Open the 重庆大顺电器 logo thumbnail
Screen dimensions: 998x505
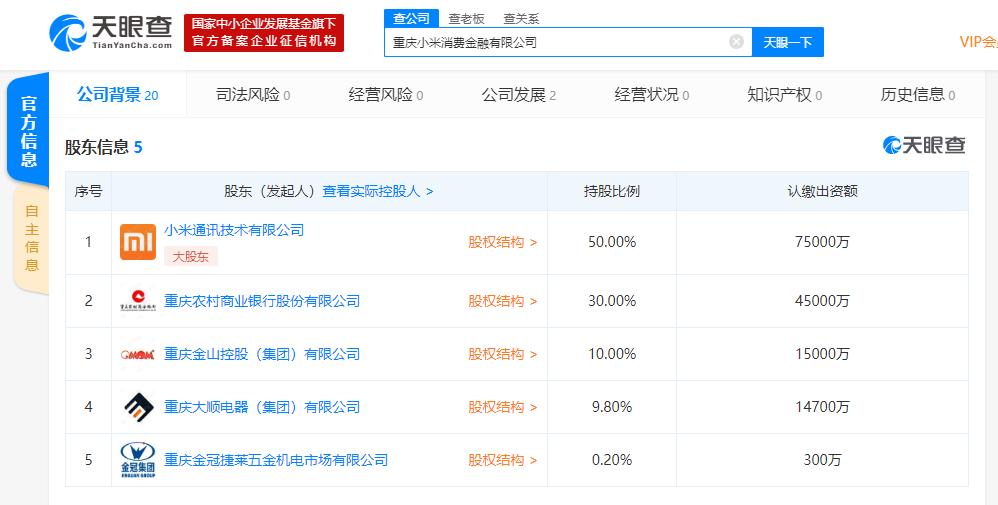coord(138,407)
